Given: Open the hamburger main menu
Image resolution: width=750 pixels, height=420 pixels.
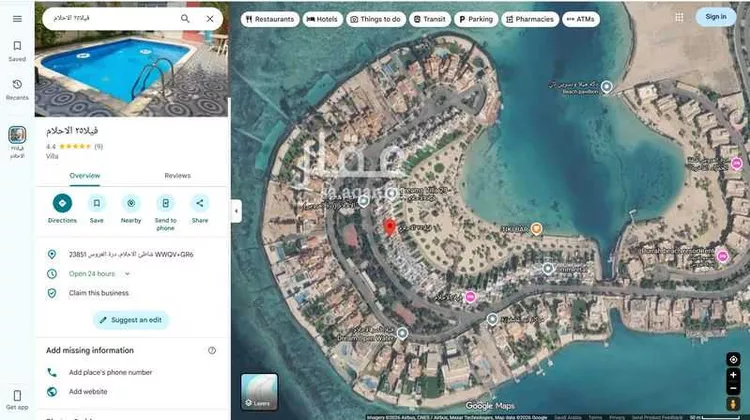Looking at the screenshot, I should [x=17, y=19].
